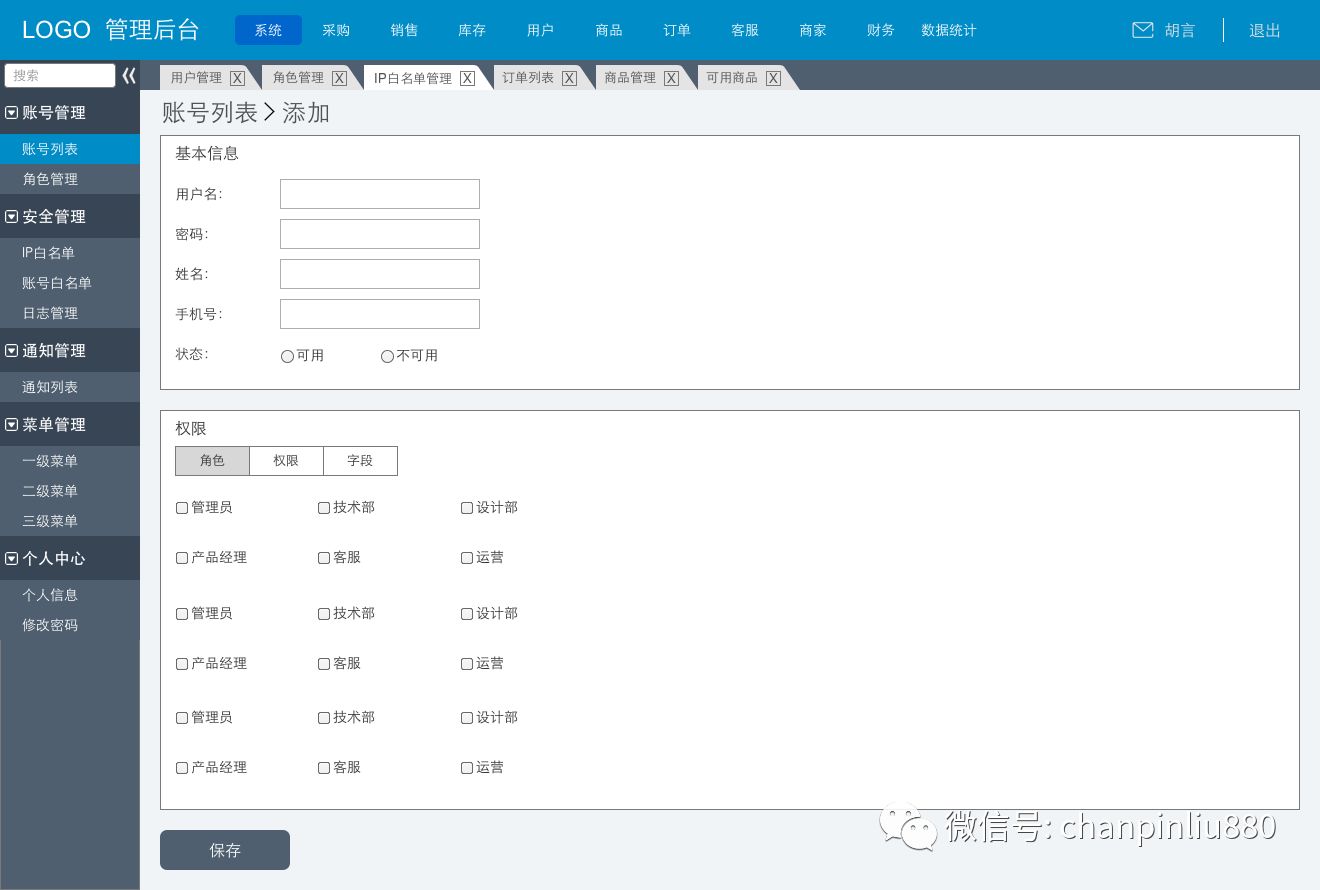Open 日志管理 in the sidebar
This screenshot has height=890, width=1320.
point(70,313)
